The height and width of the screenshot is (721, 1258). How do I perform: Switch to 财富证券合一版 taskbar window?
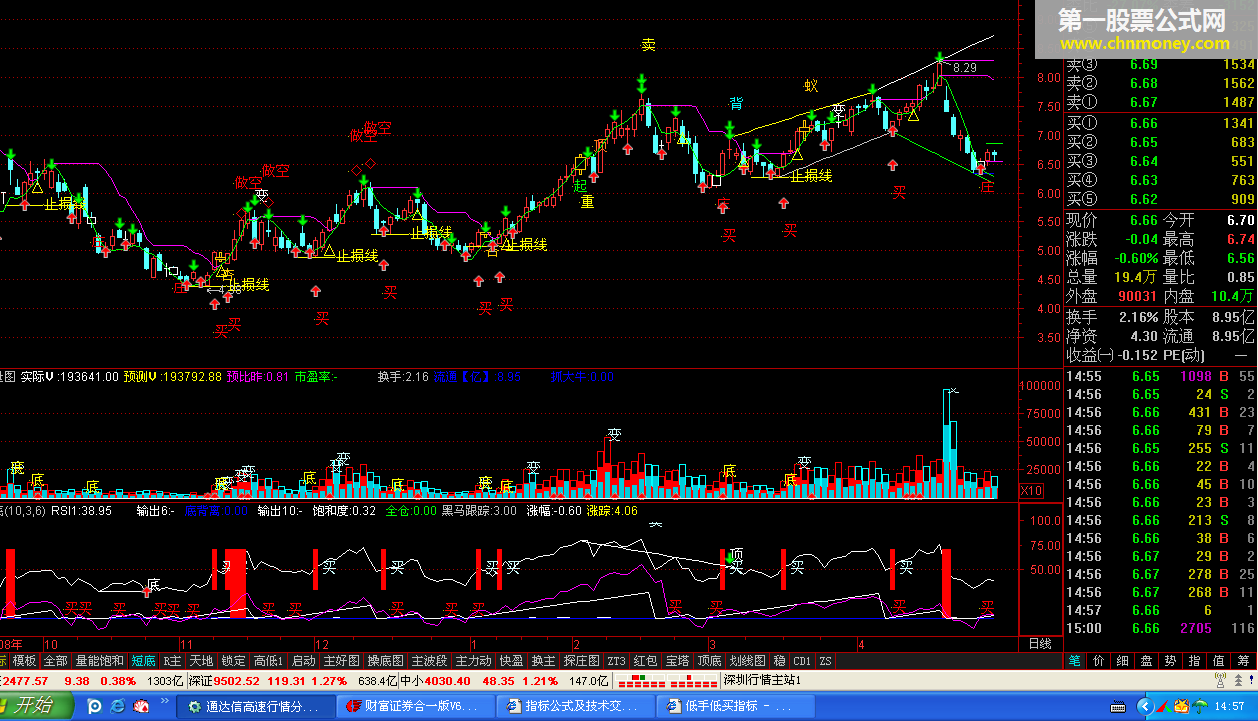pos(414,706)
